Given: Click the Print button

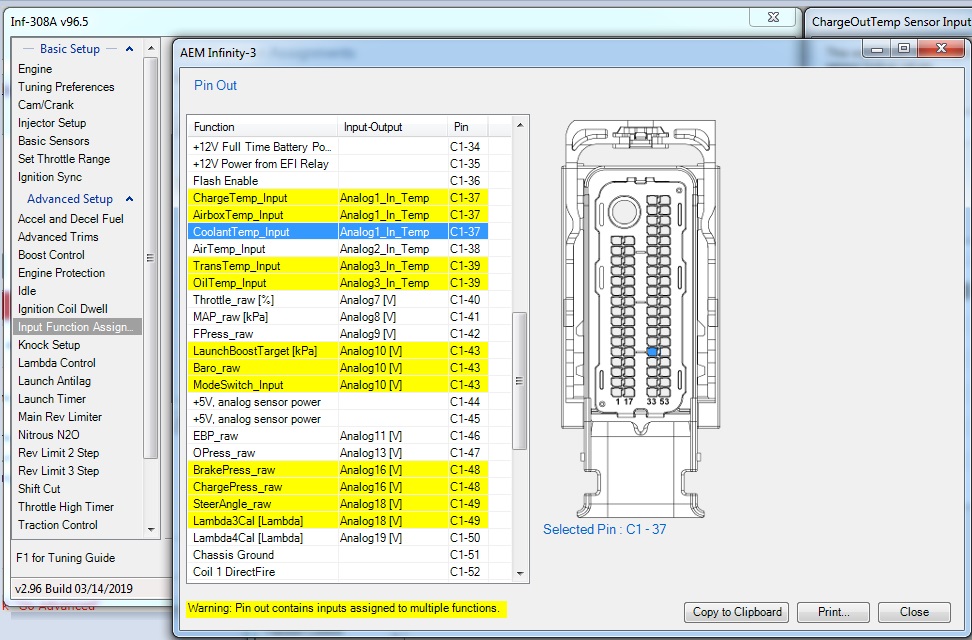Looking at the screenshot, I should click(833, 612).
